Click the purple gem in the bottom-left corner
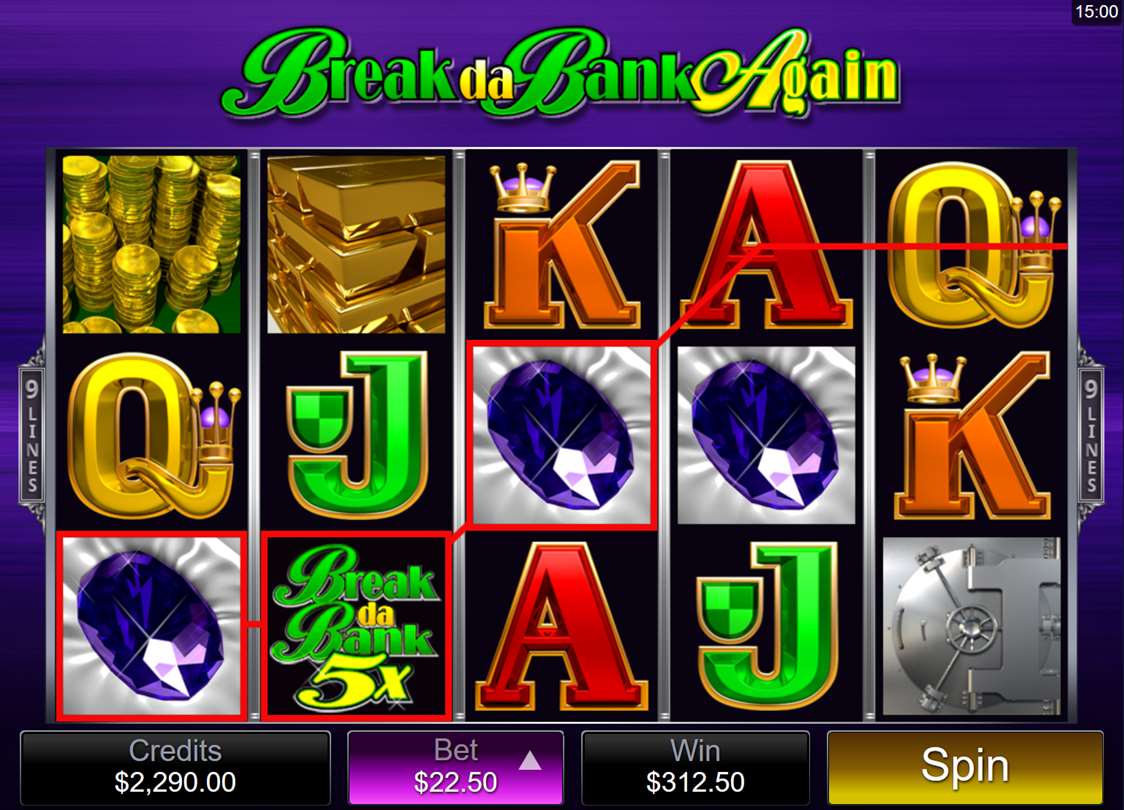Image resolution: width=1124 pixels, height=810 pixels. (151, 626)
